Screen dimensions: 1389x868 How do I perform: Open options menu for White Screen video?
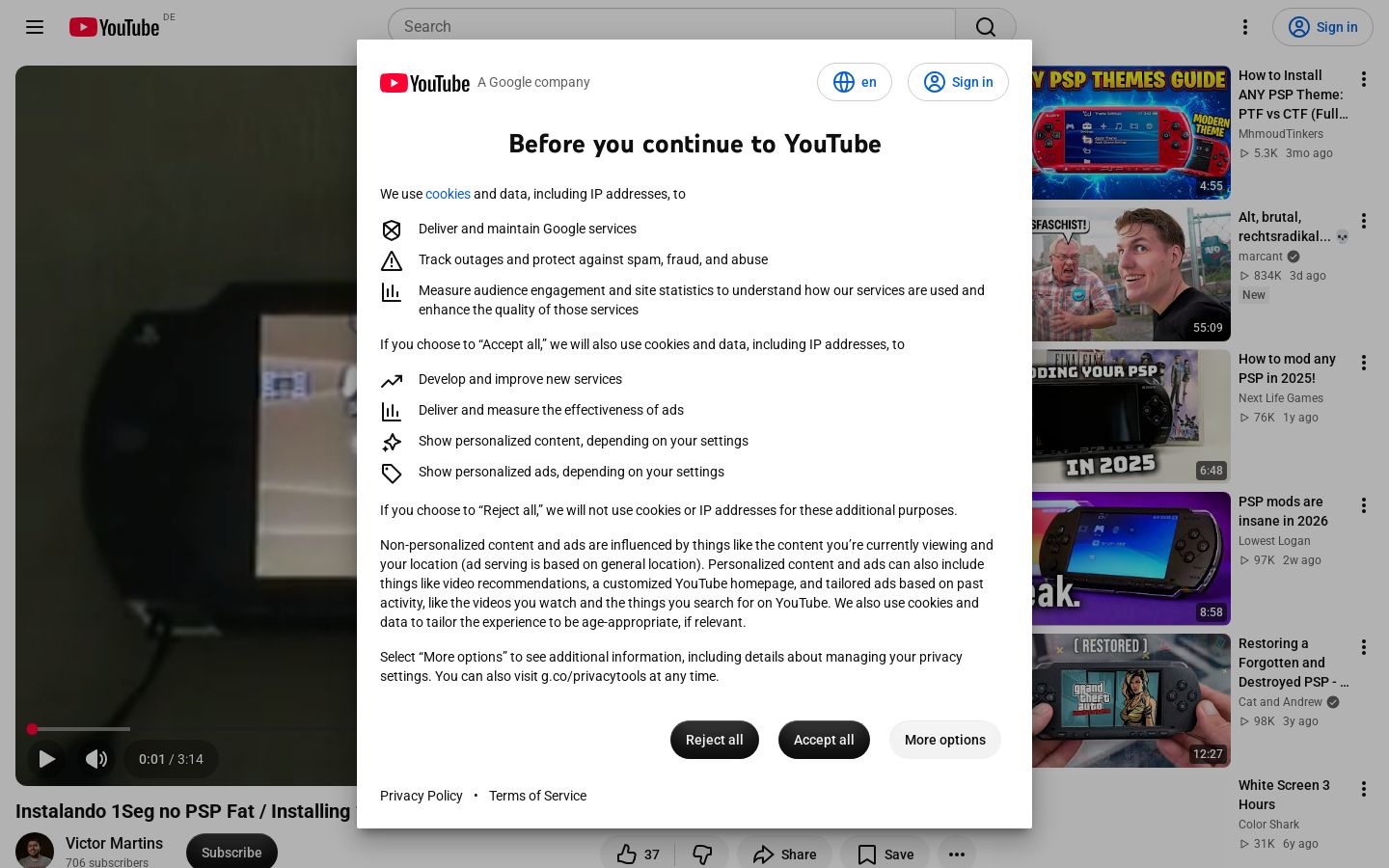[x=1364, y=789]
